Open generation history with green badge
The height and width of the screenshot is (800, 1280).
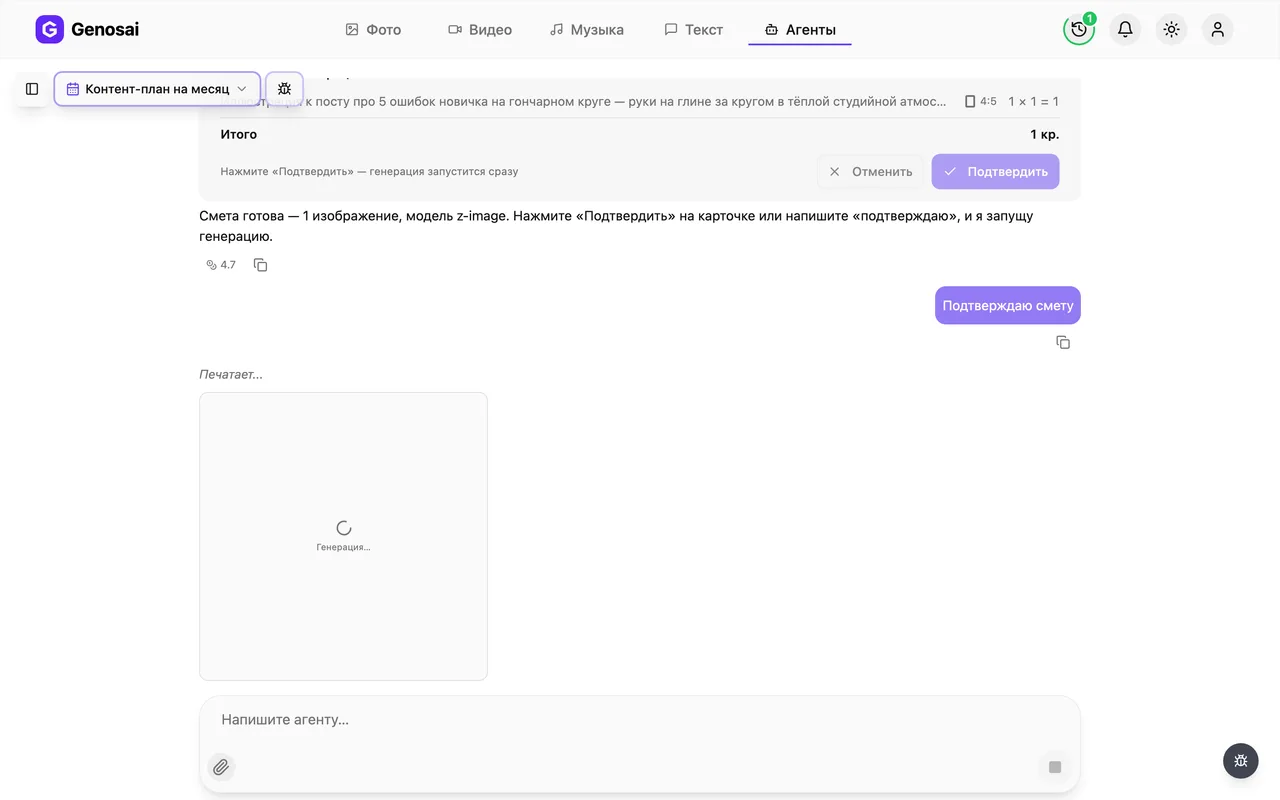tap(1079, 29)
